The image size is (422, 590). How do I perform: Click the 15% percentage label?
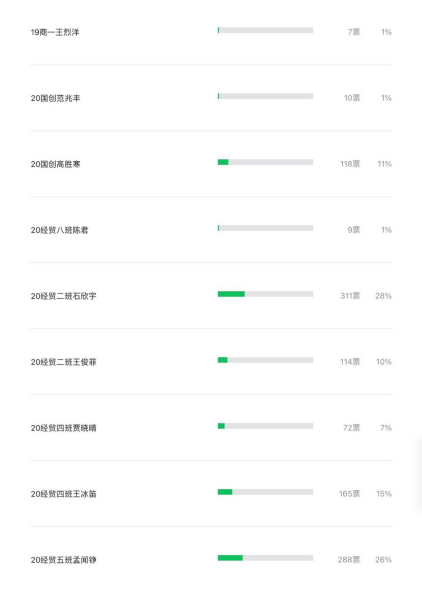pos(384,494)
